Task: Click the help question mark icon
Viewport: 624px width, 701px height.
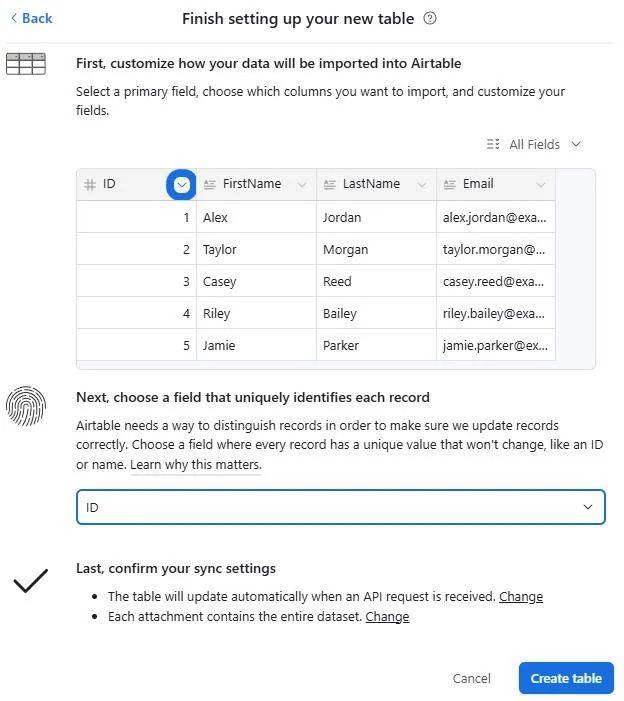Action: tap(430, 18)
